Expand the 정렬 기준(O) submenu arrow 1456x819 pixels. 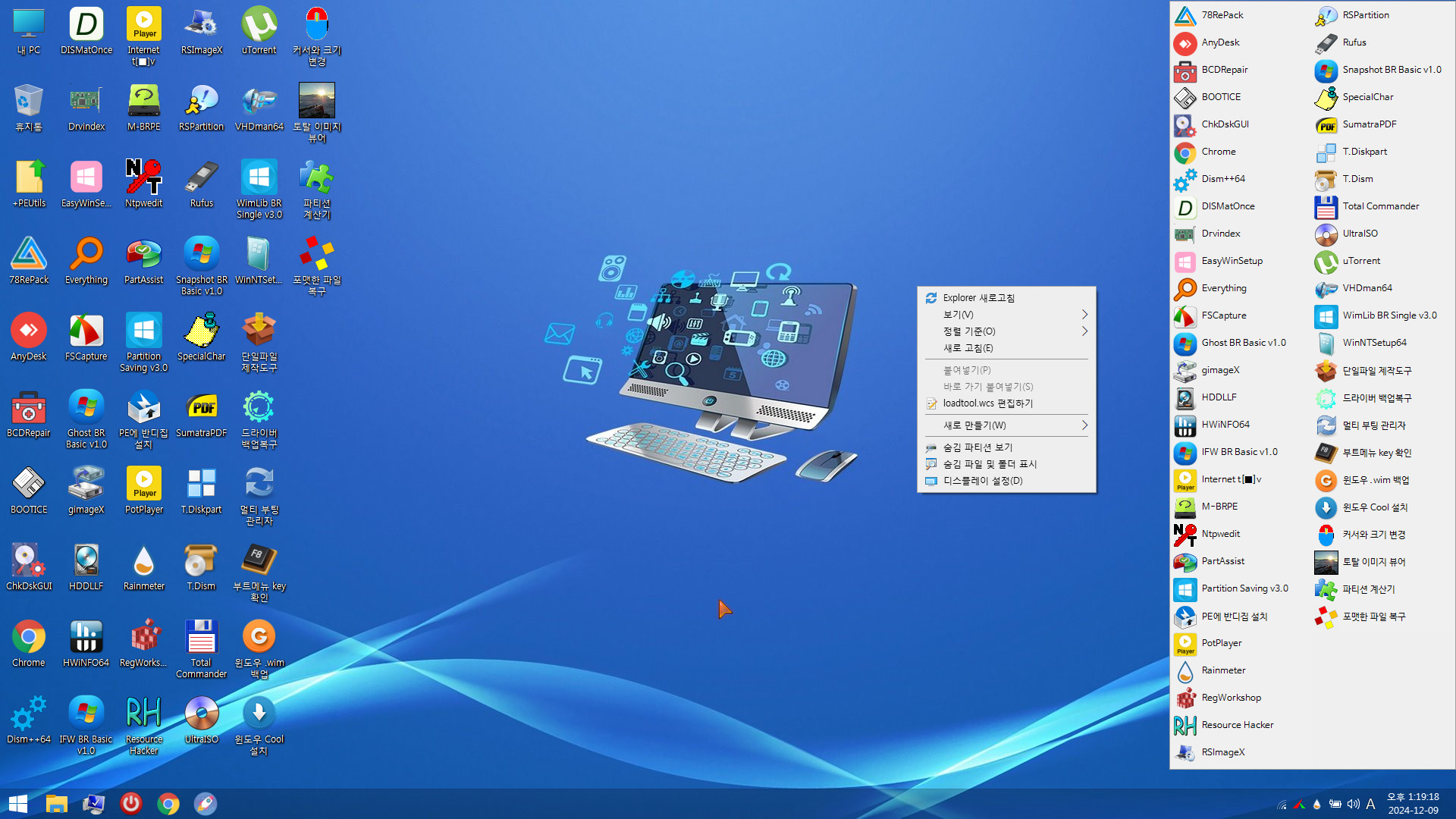pos(1084,331)
